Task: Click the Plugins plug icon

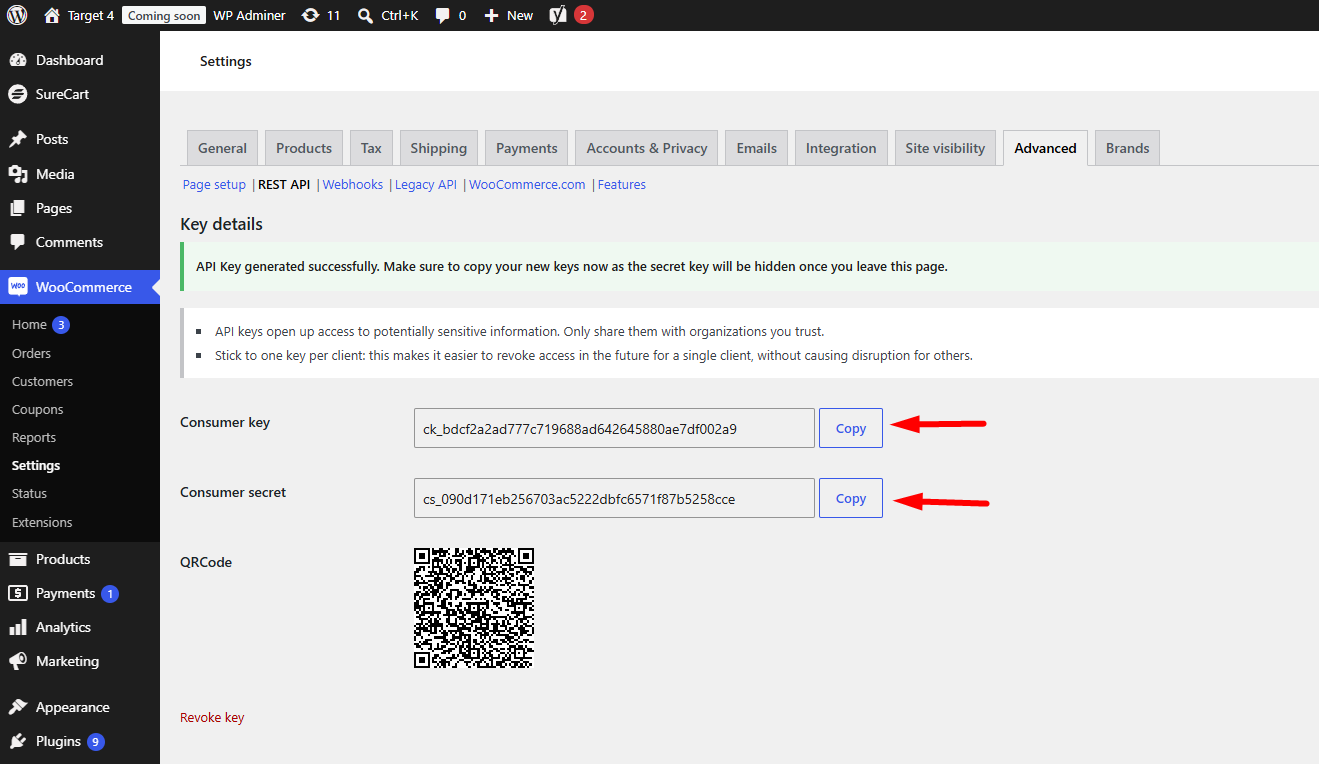Action: coord(18,741)
